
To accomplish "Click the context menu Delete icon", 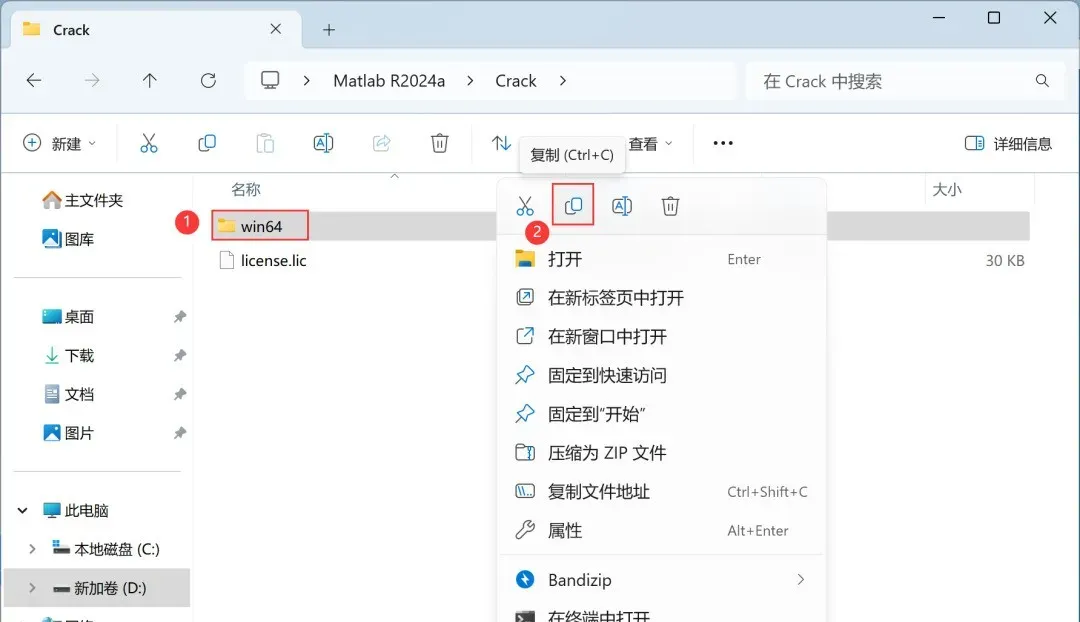I will tap(670, 206).
